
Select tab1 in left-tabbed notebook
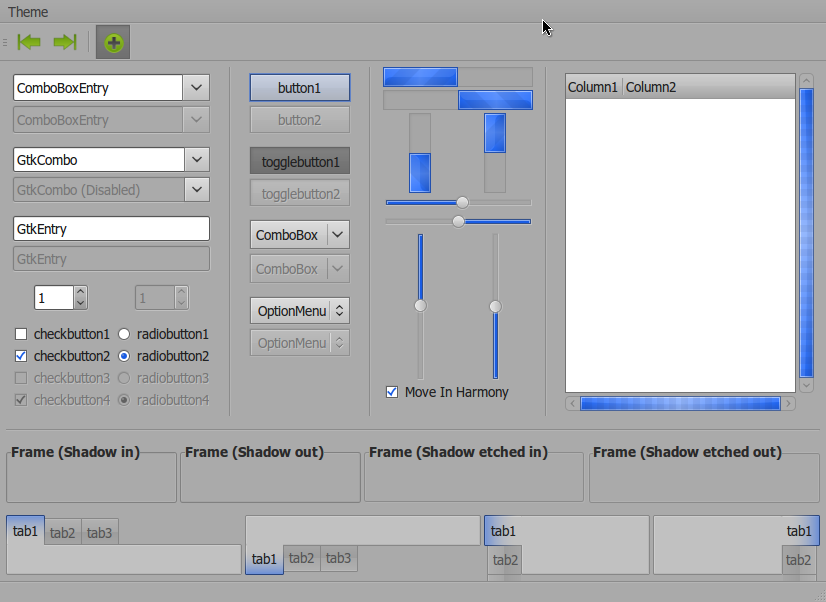[503, 531]
